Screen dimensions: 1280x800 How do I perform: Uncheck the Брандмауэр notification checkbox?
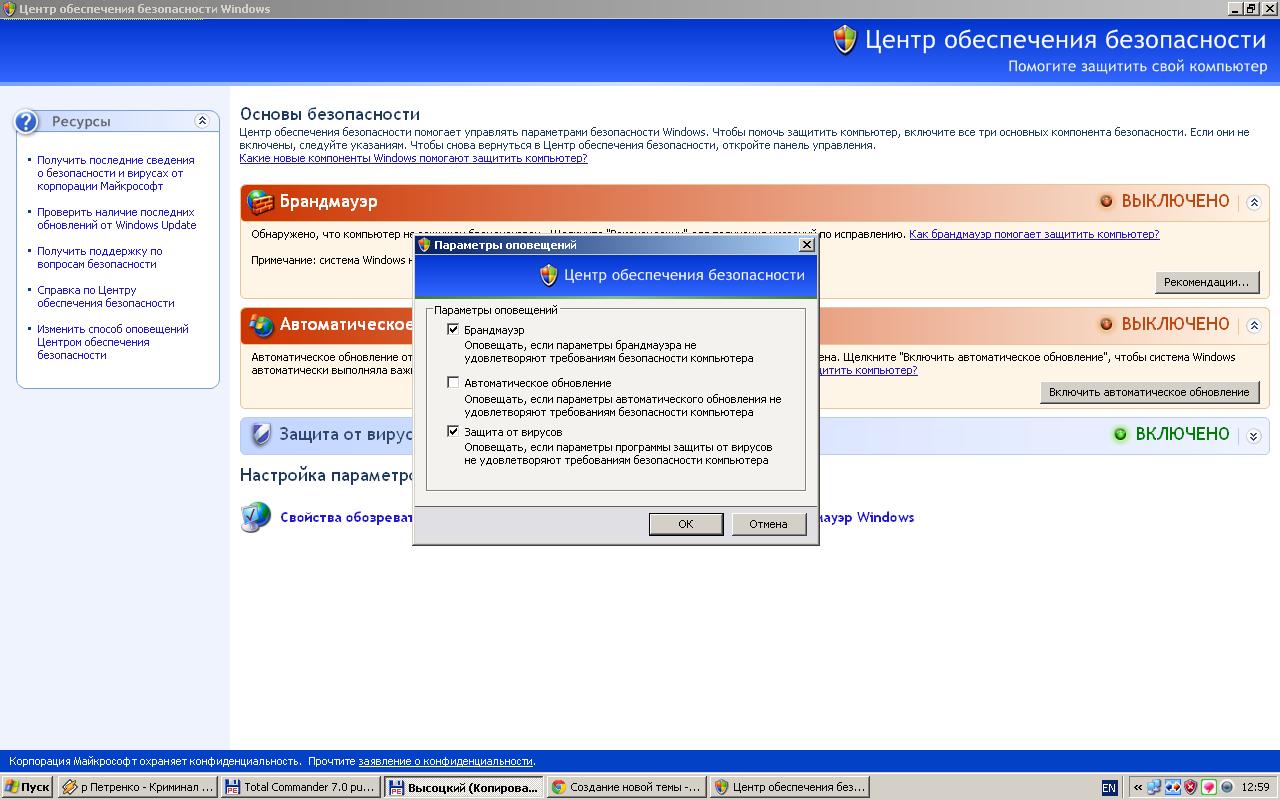453,330
